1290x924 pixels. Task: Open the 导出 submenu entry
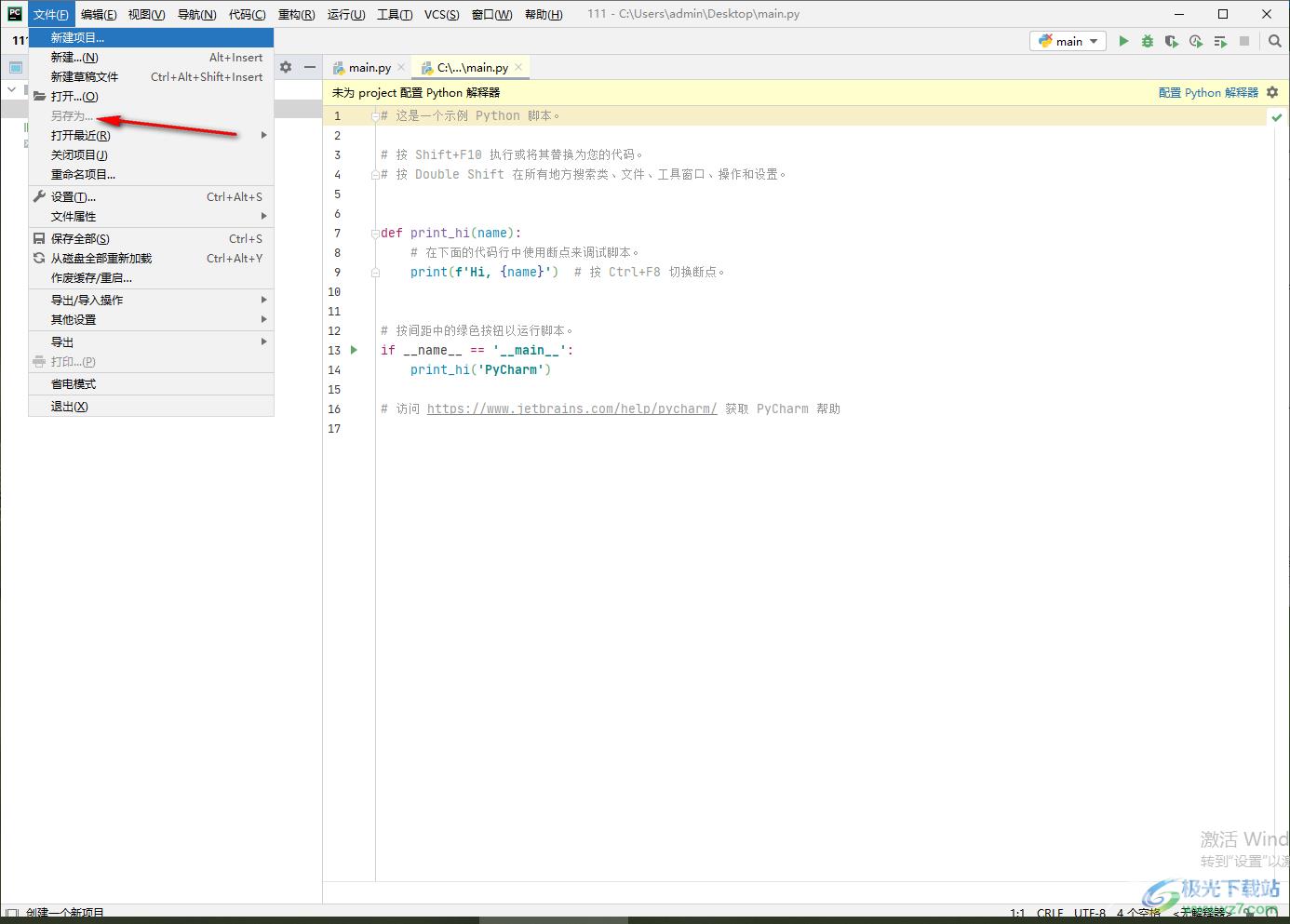click(151, 341)
